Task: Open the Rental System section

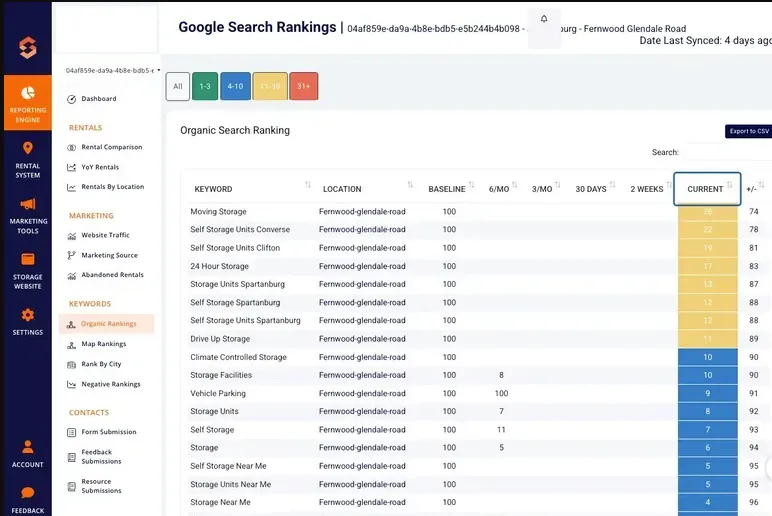Action: [x=28, y=160]
